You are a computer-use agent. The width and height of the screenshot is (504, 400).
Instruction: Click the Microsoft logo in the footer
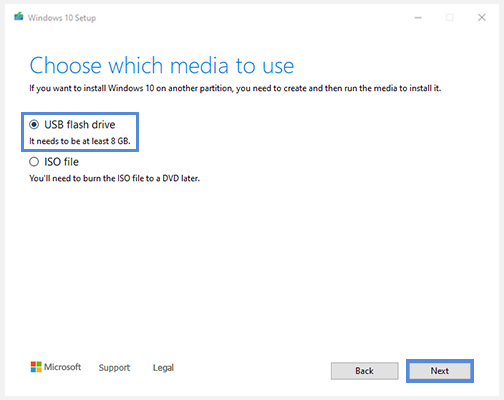click(x=36, y=367)
